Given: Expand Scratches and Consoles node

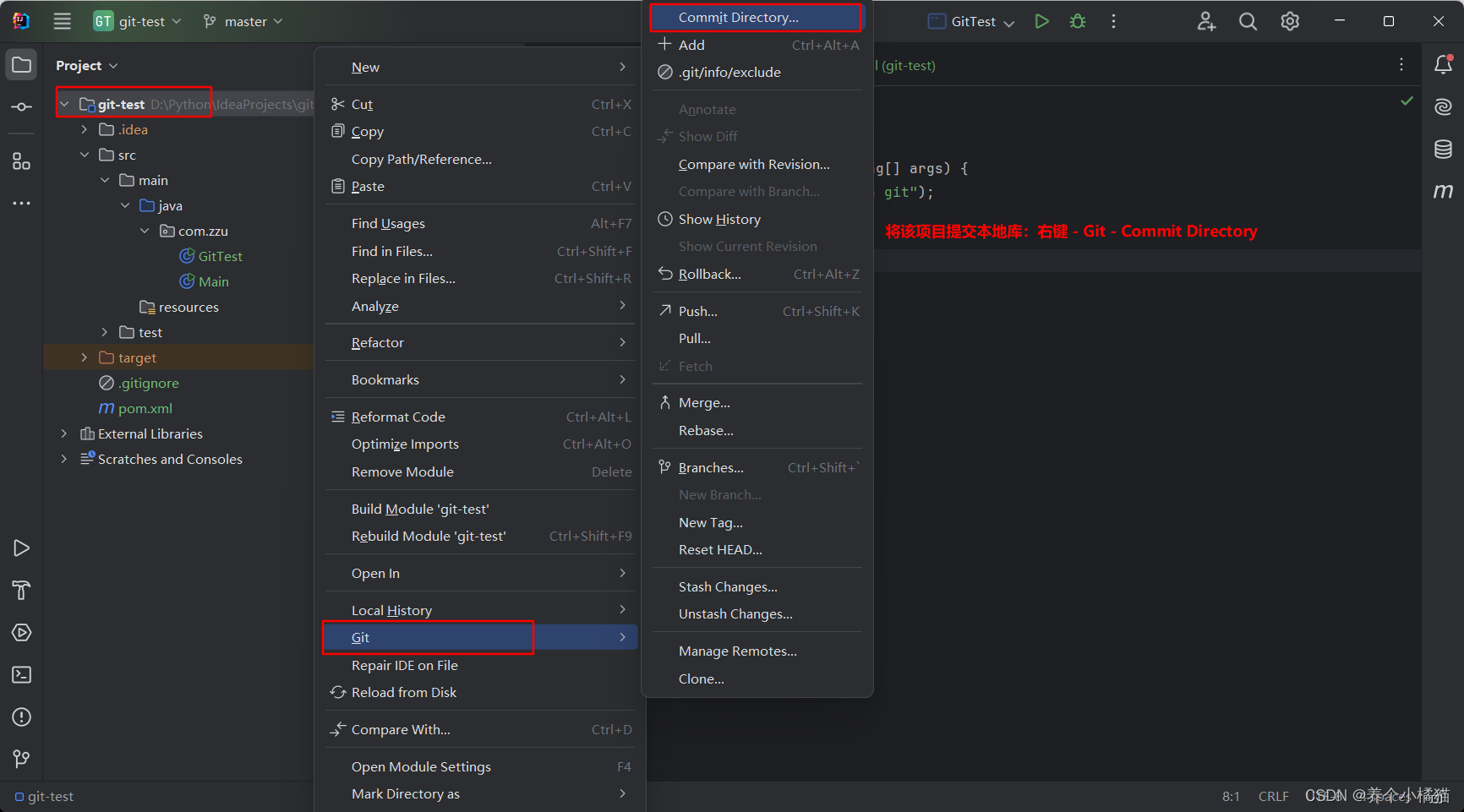Looking at the screenshot, I should (63, 459).
